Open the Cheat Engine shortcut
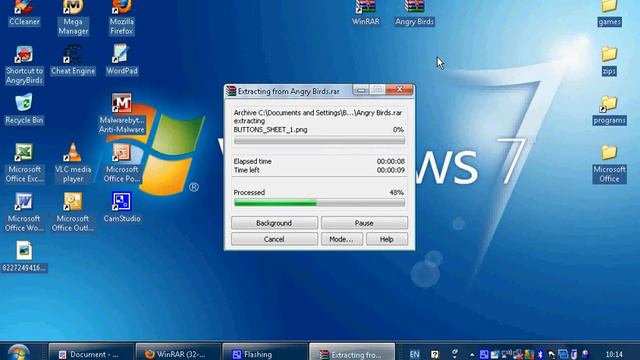Image resolution: width=640 pixels, height=360 pixels. 73,60
